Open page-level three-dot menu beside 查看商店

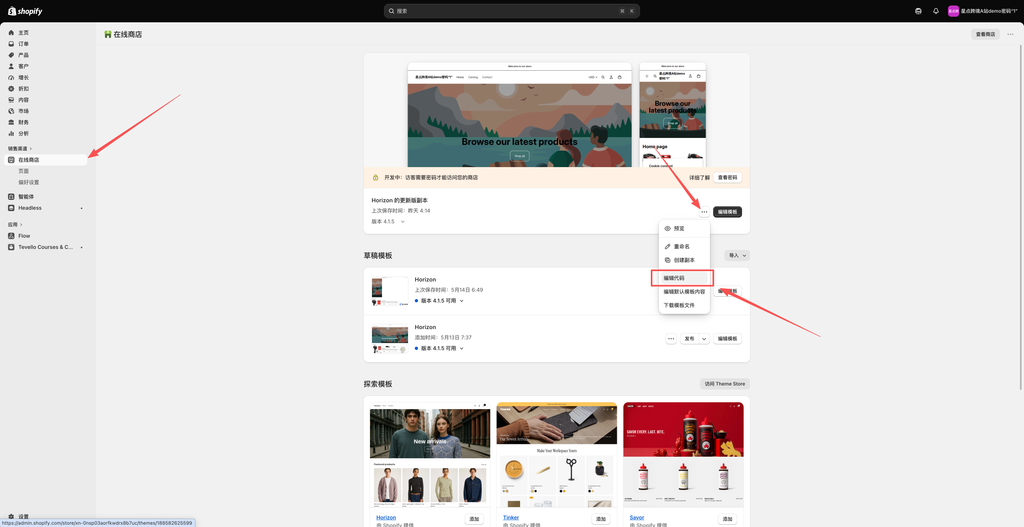point(1010,34)
